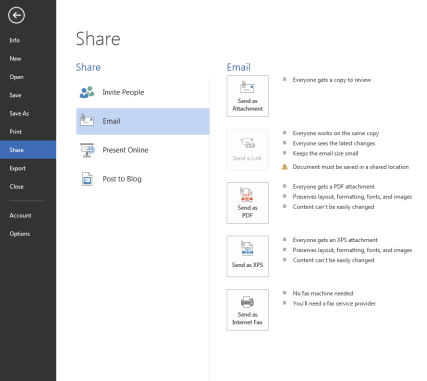427x381 pixels.
Task: Click the blue Share section heading
Action: pyautogui.click(x=88, y=67)
